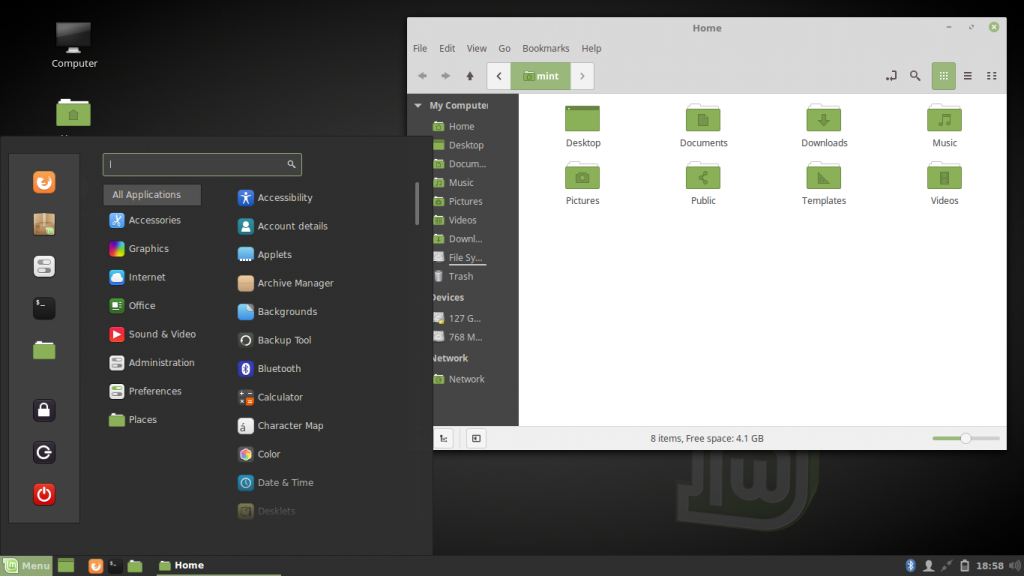This screenshot has height=576, width=1024.
Task: Open the next-folder arrow beside path bar
Action: point(583,75)
